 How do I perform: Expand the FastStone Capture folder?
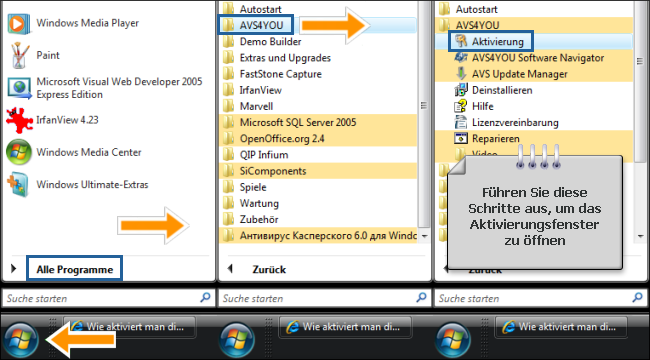[317, 74]
